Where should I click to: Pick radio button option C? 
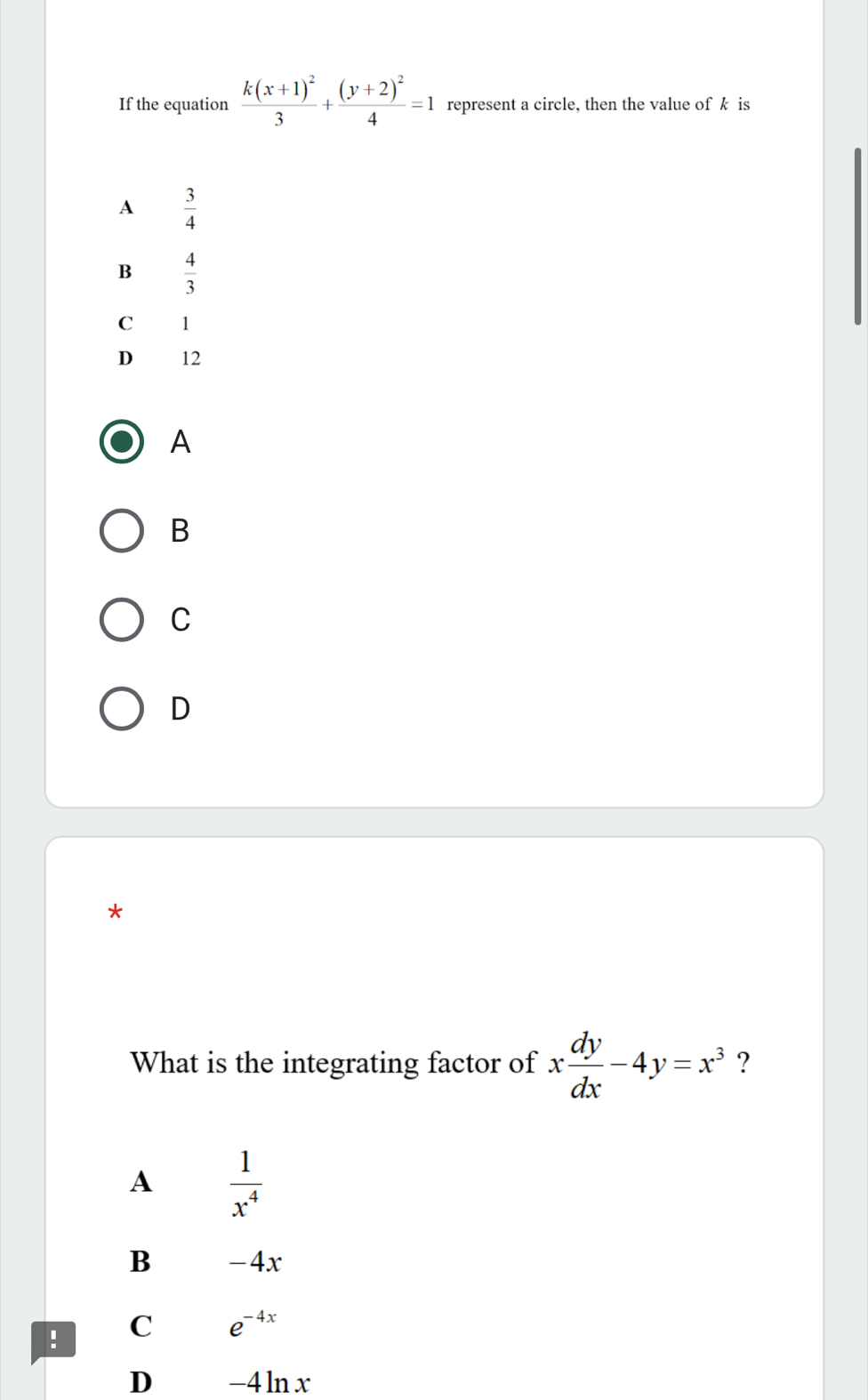click(122, 620)
